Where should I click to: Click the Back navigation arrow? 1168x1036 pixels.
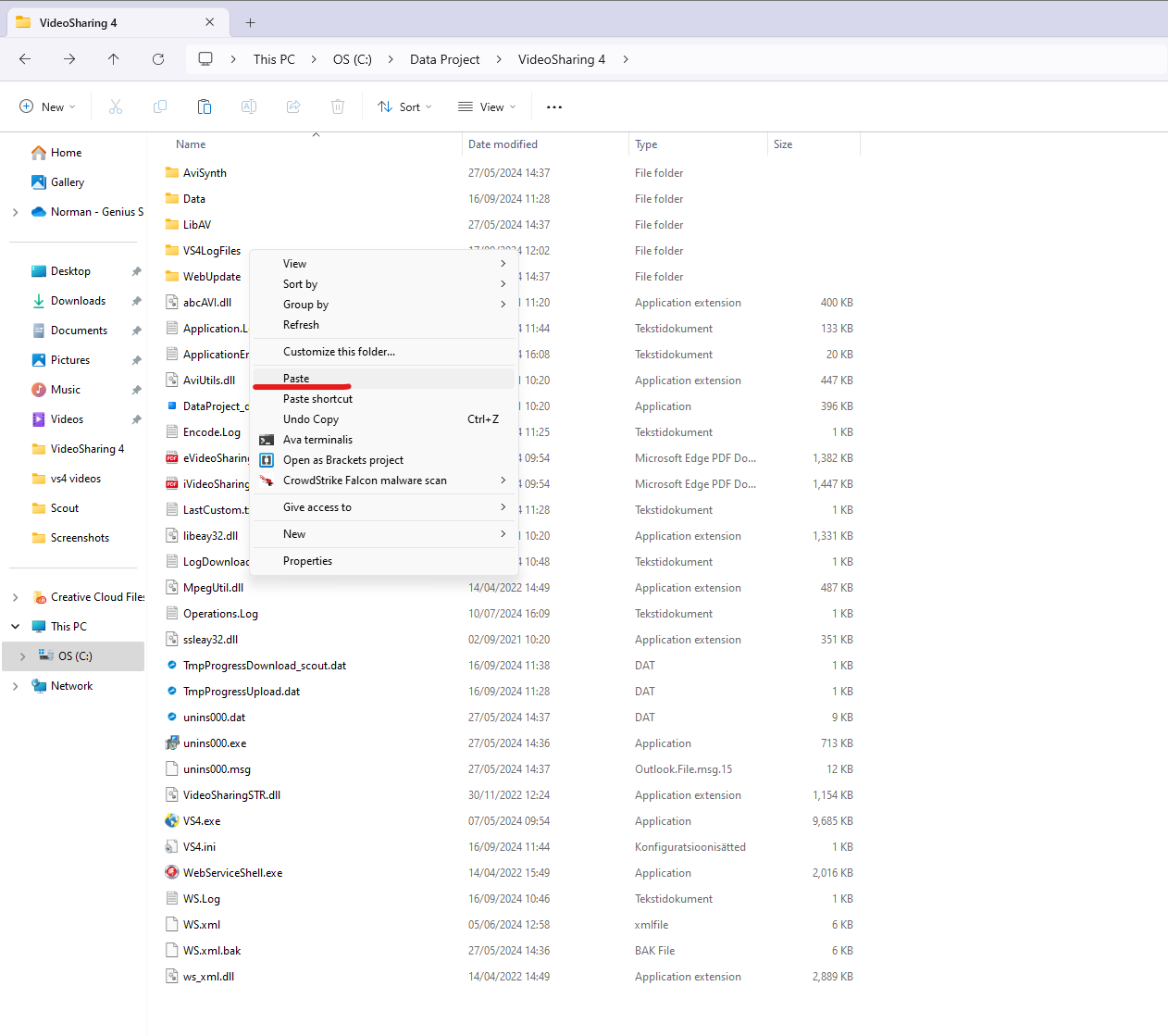[25, 59]
